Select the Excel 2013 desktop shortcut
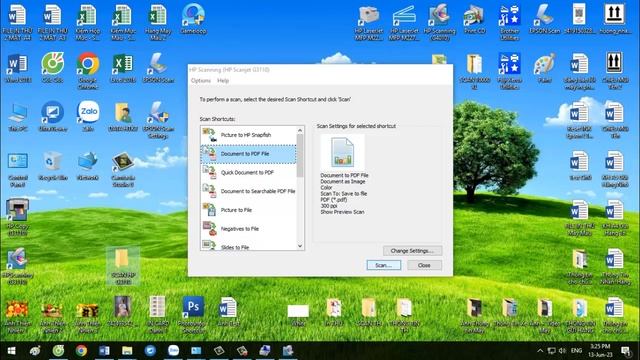 coord(123,68)
